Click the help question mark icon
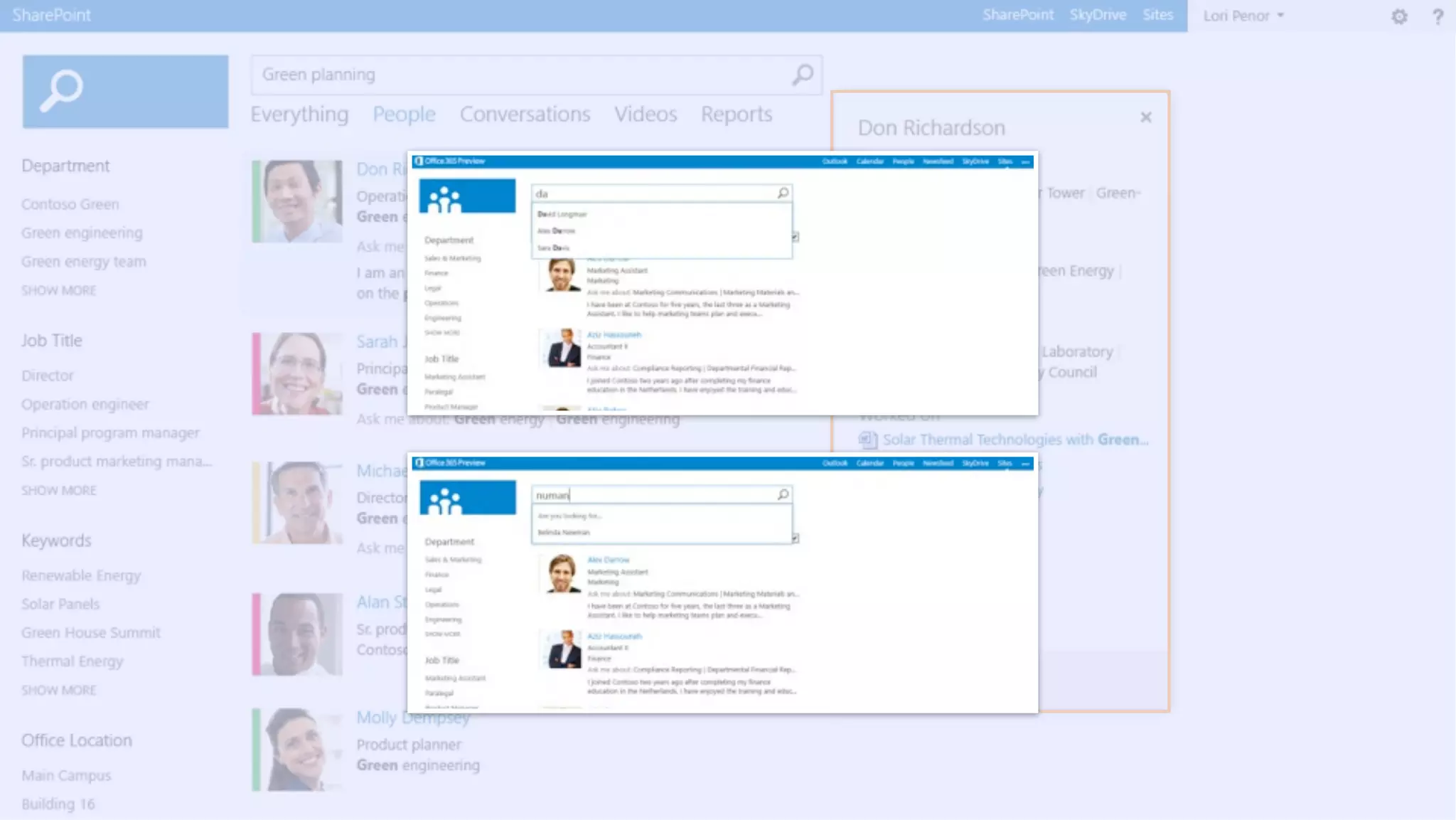The height and width of the screenshot is (820, 1456). pyautogui.click(x=1438, y=16)
